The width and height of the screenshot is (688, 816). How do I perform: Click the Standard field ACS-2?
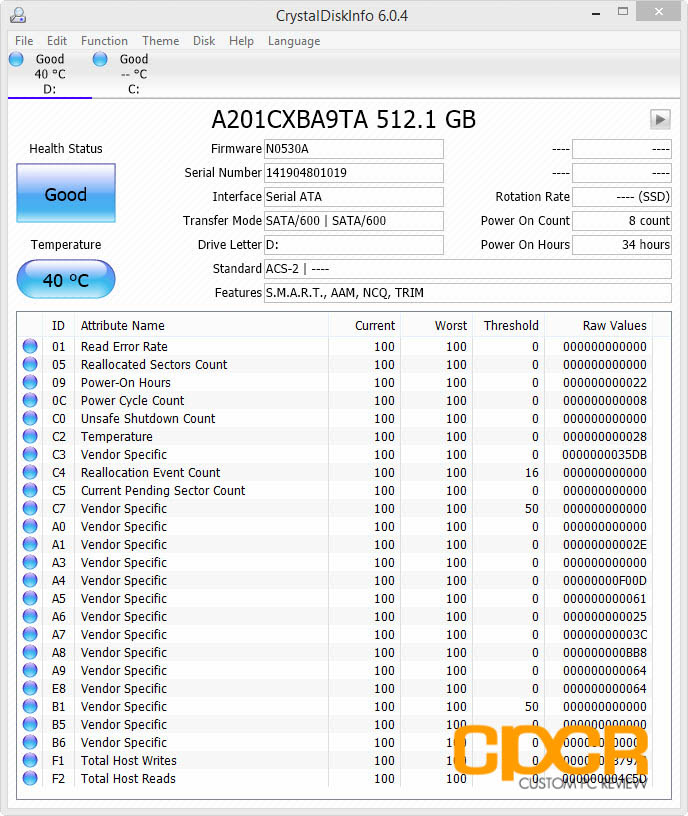tap(468, 269)
